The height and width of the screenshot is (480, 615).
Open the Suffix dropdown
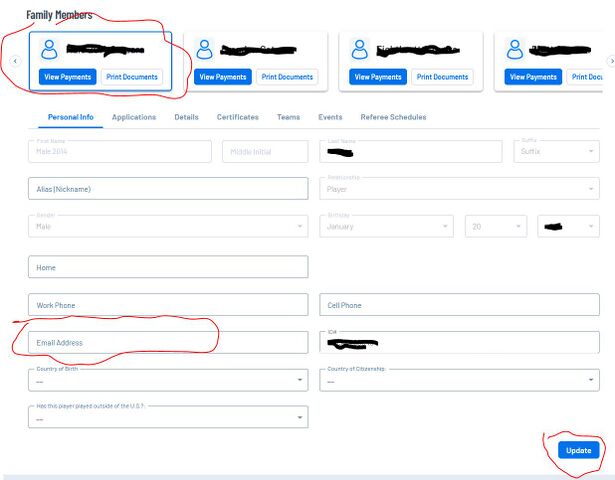click(x=557, y=151)
